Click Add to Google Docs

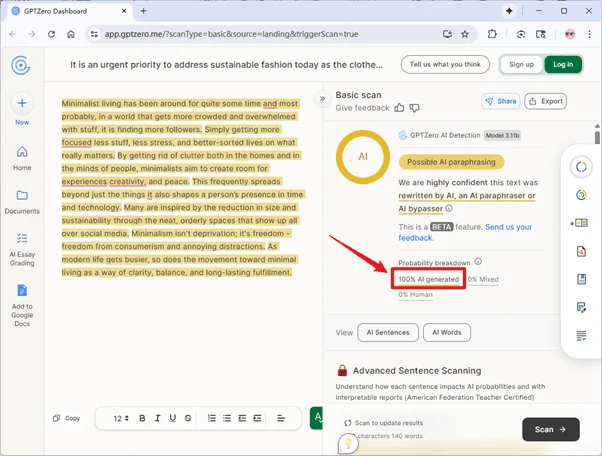point(22,306)
